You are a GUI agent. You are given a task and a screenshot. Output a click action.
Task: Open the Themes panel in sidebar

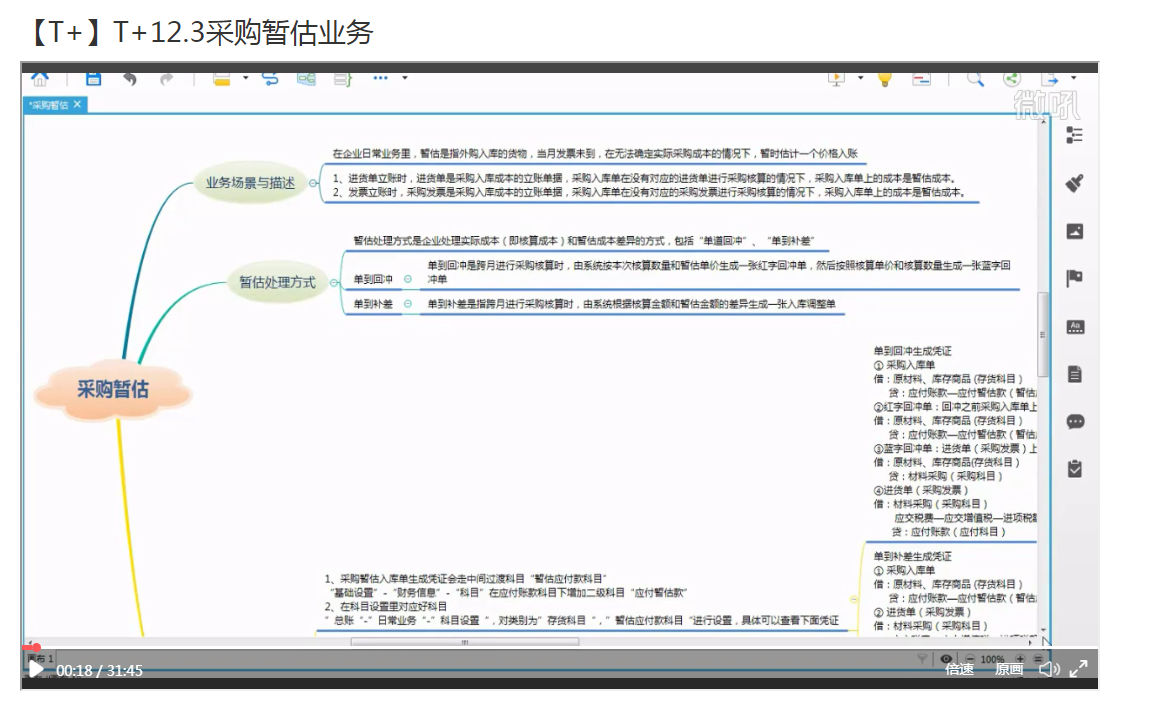click(1075, 326)
